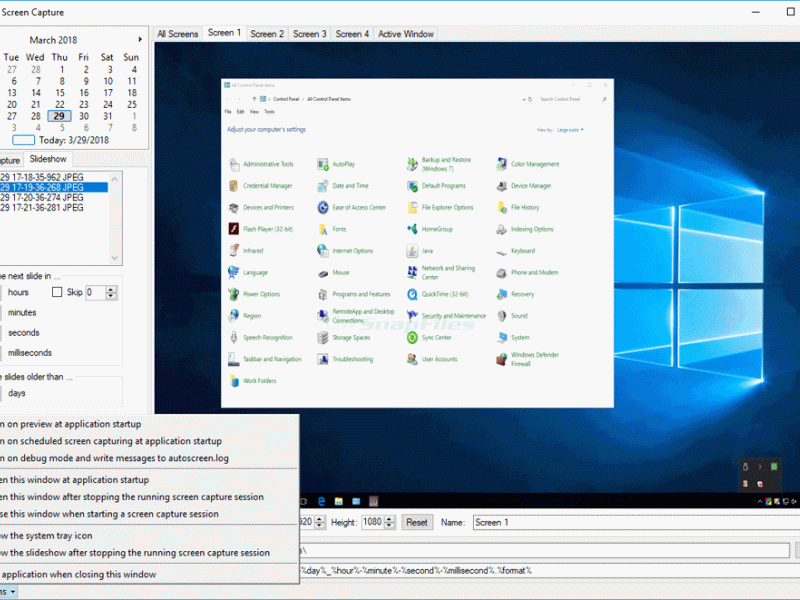Image resolution: width=800 pixels, height=600 pixels.
Task: Click Network and Sharing Center icon in preview
Action: point(412,272)
